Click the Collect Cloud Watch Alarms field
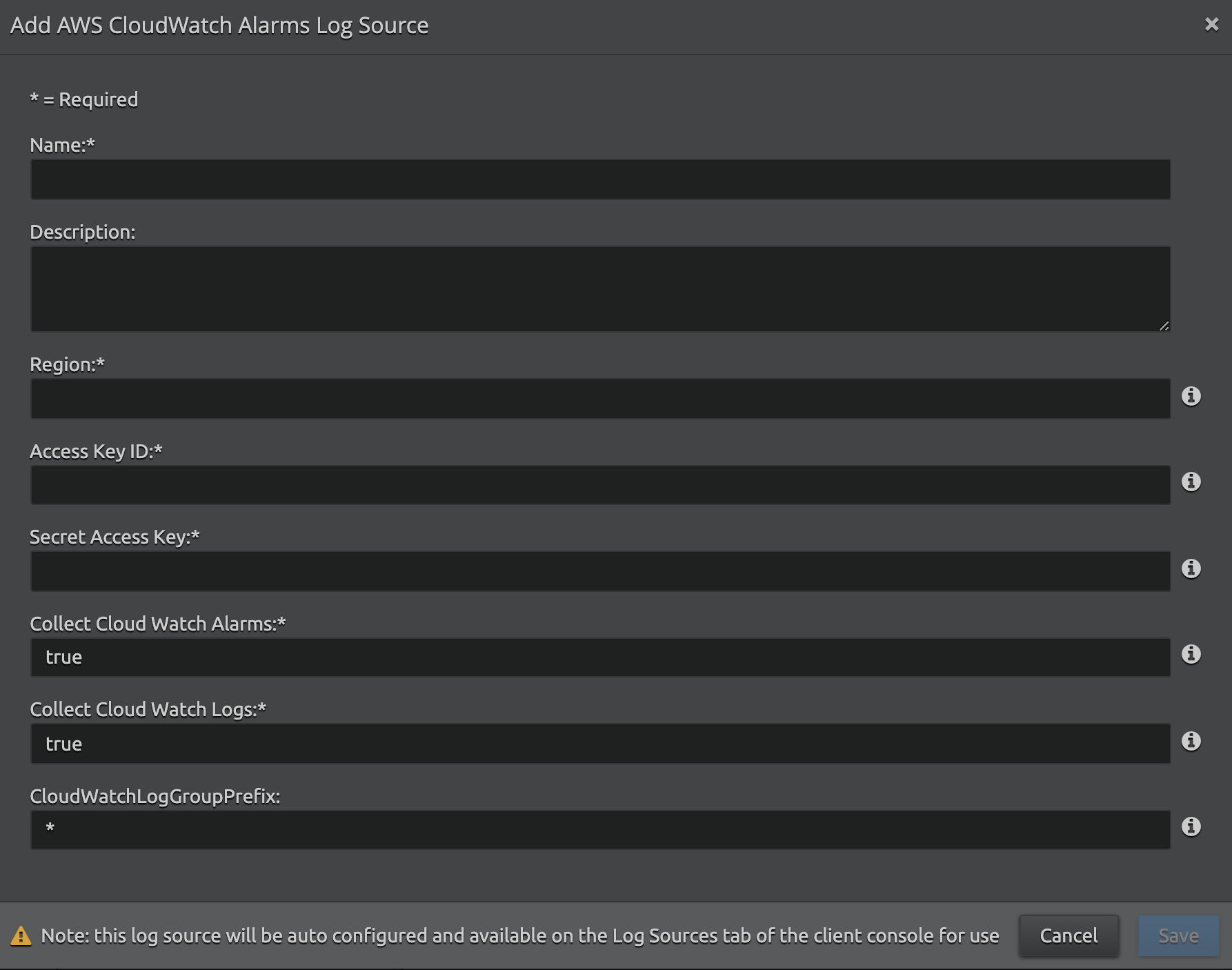 pos(600,657)
